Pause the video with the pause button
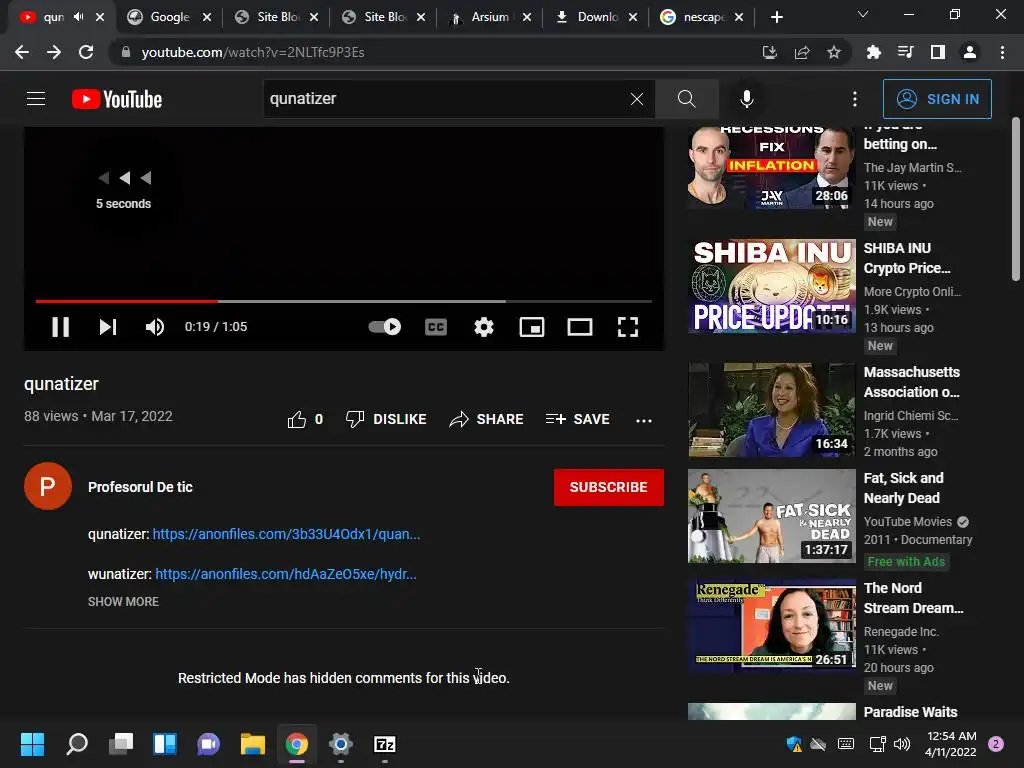This screenshot has width=1024, height=768. 60,327
